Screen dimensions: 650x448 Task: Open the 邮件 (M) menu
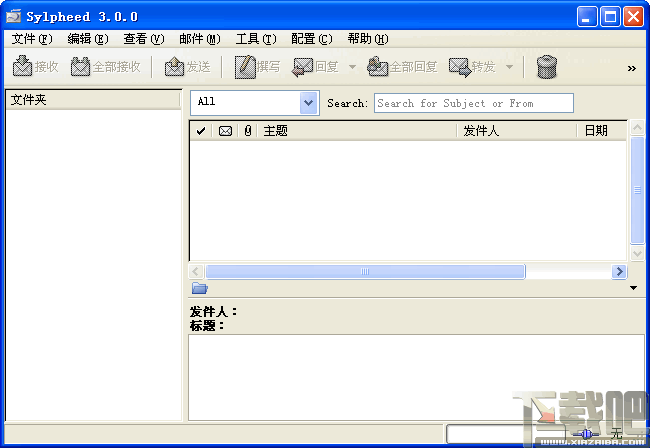(200, 39)
